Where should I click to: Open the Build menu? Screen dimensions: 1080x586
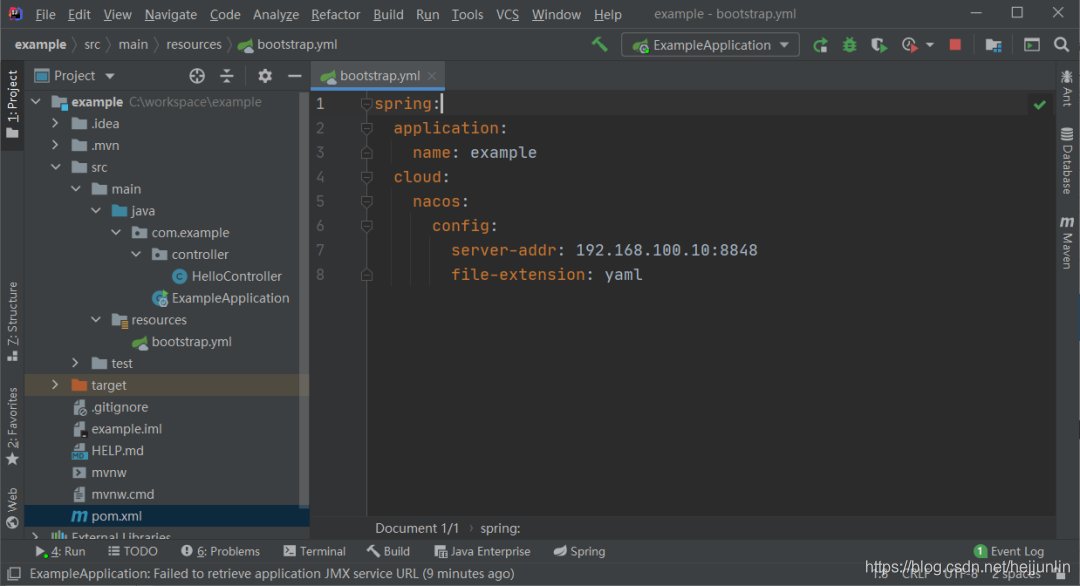pyautogui.click(x=388, y=14)
